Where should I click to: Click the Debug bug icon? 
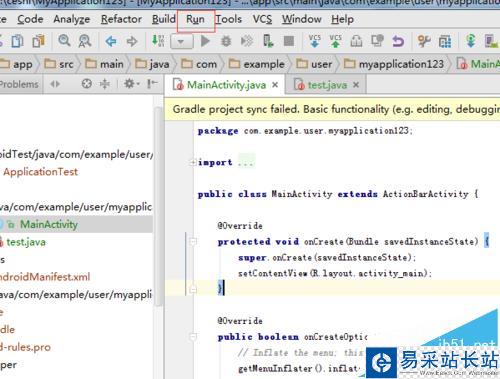point(226,41)
